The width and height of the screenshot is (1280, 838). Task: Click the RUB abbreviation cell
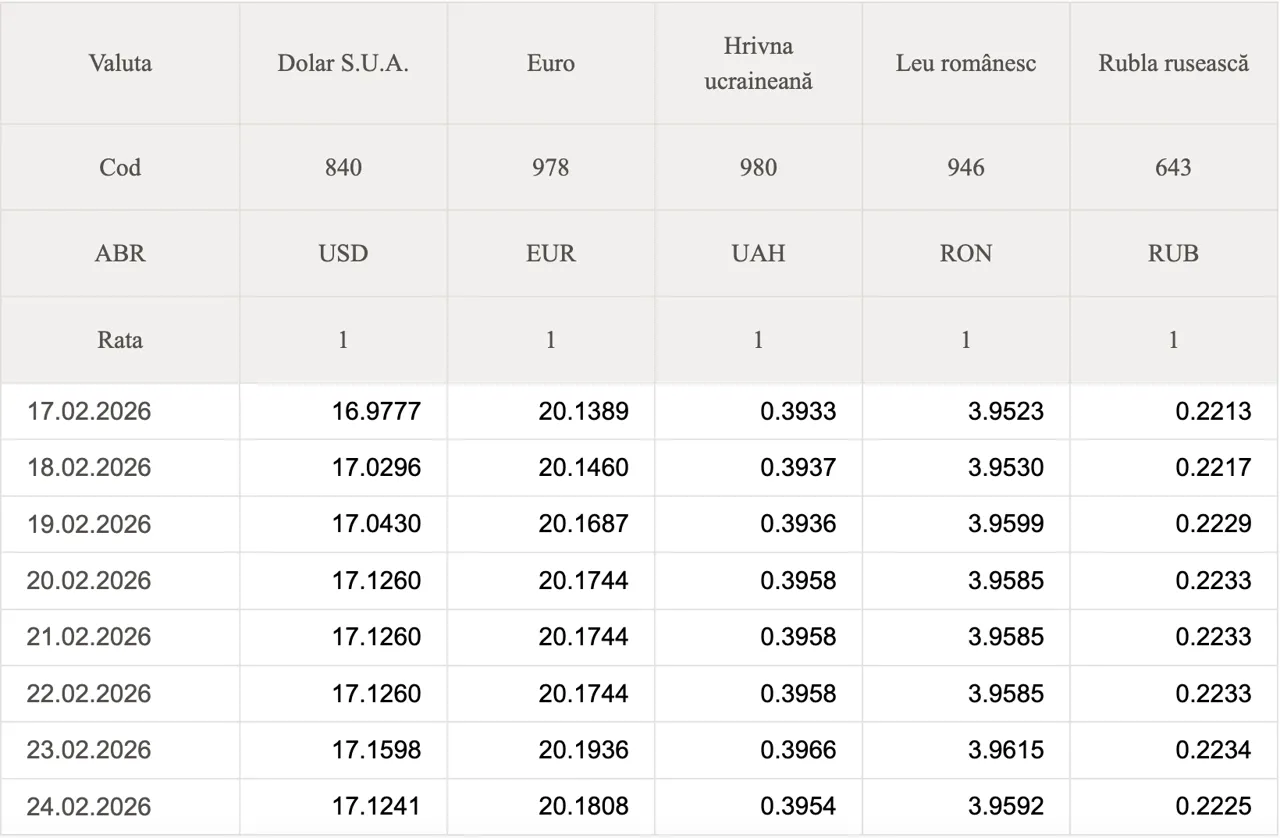point(1173,253)
